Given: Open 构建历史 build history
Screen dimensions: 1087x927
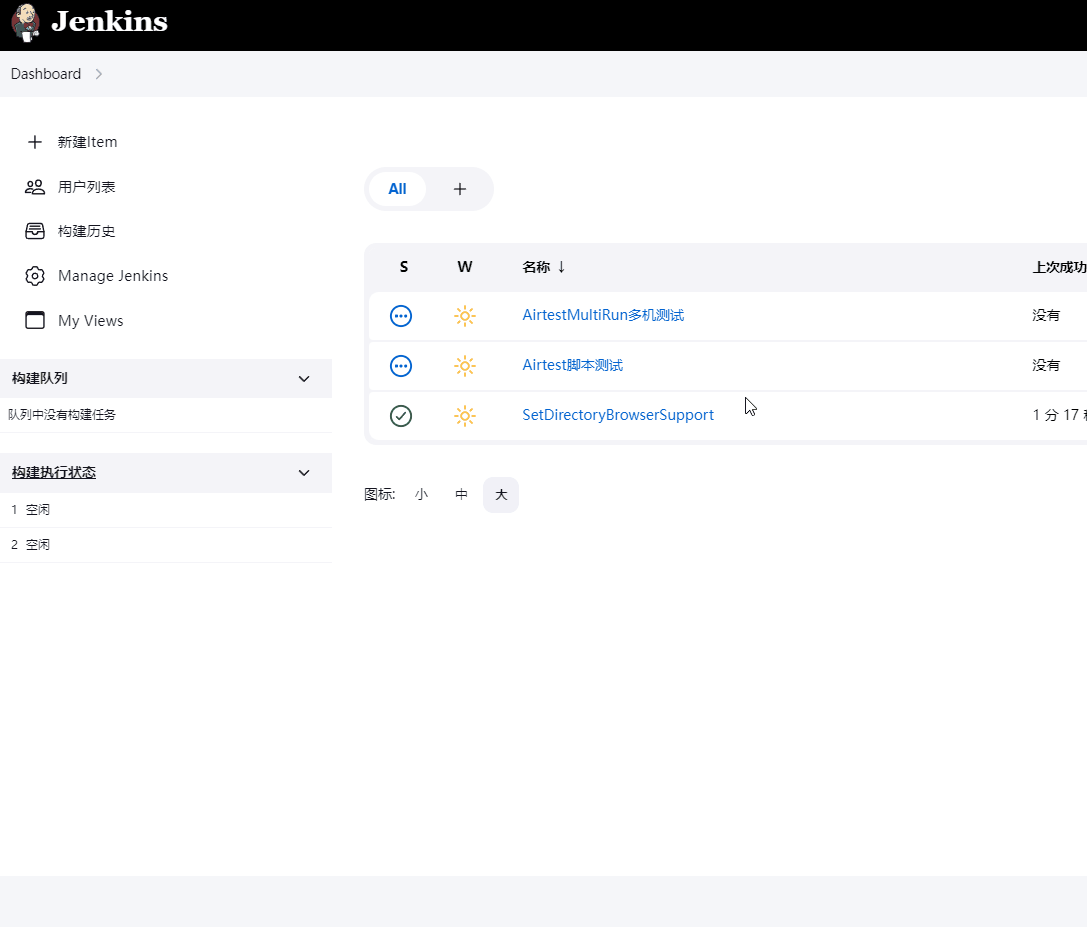Looking at the screenshot, I should click(x=87, y=231).
